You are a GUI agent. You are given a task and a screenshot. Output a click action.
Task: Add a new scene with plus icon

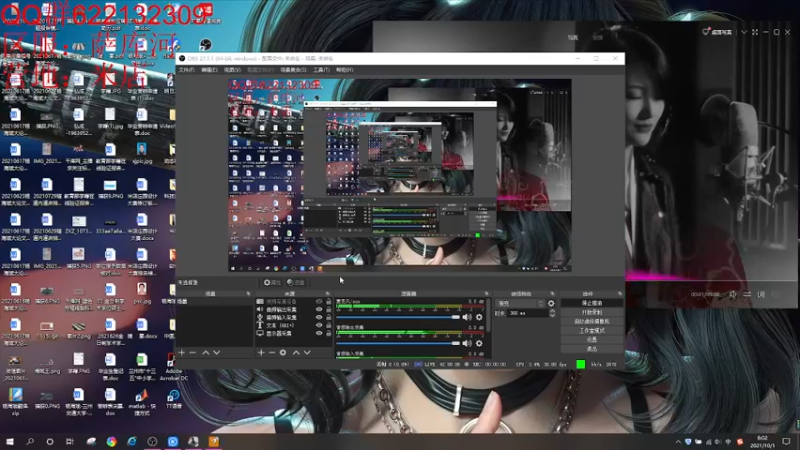point(182,353)
